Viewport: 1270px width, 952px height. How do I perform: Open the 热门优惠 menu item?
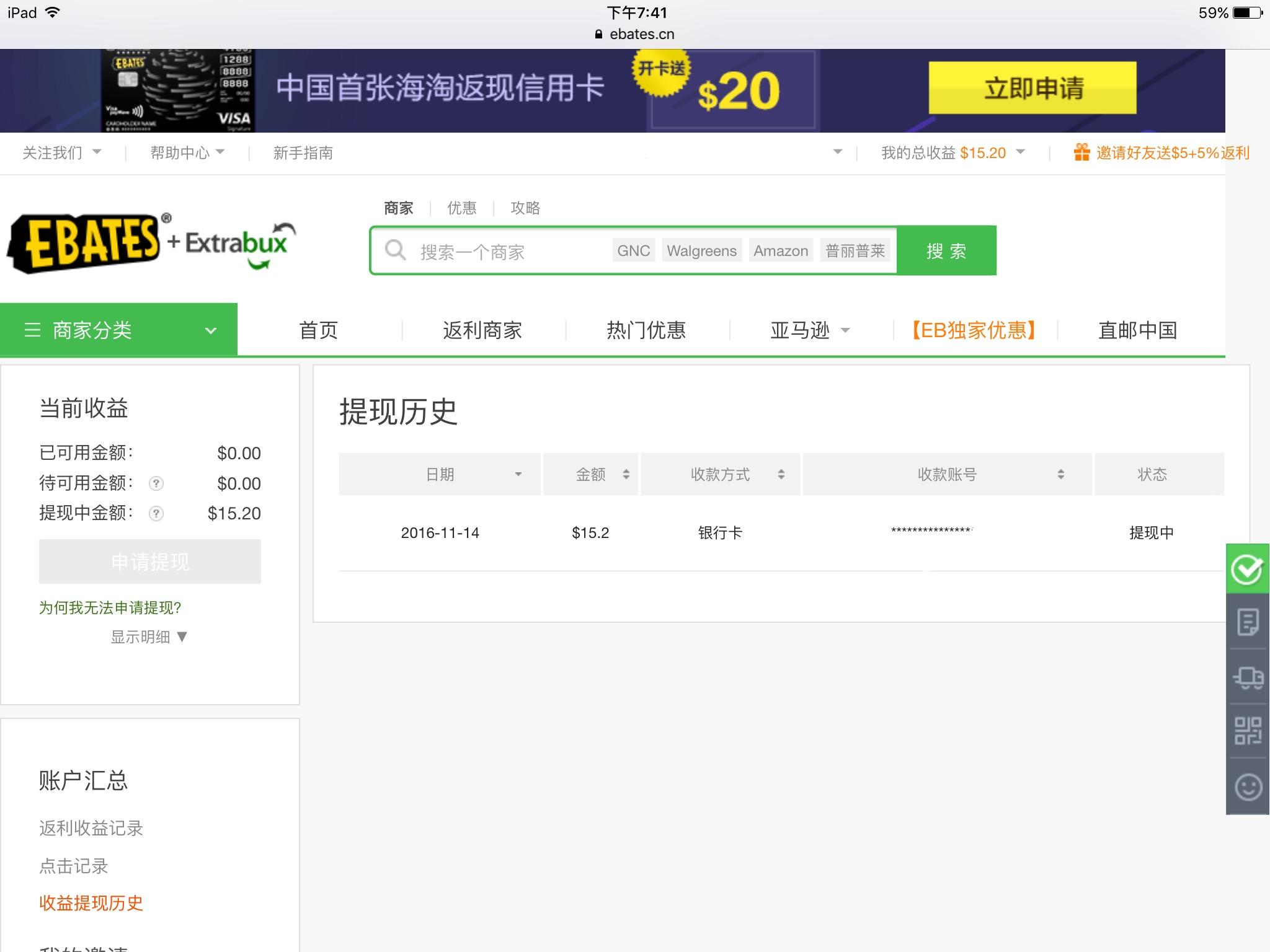(x=646, y=330)
